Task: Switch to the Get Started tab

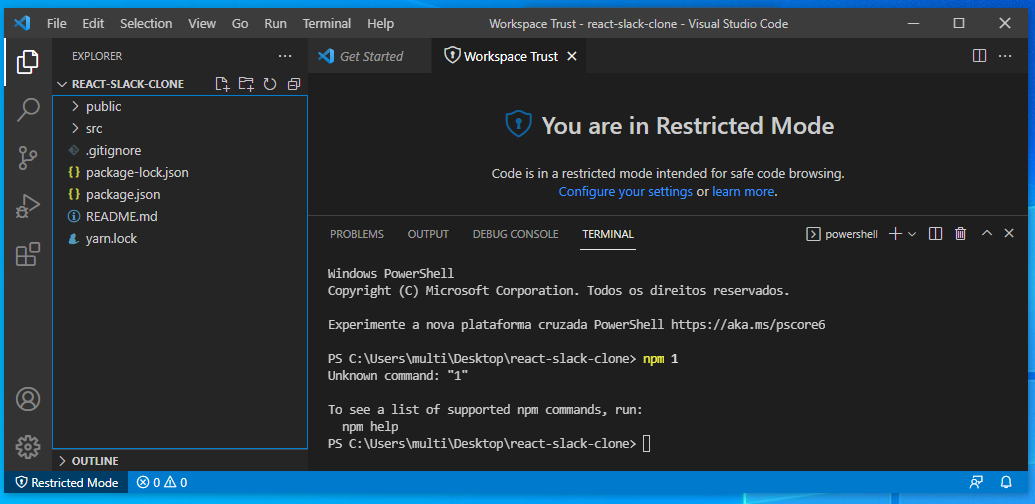Action: pos(370,57)
